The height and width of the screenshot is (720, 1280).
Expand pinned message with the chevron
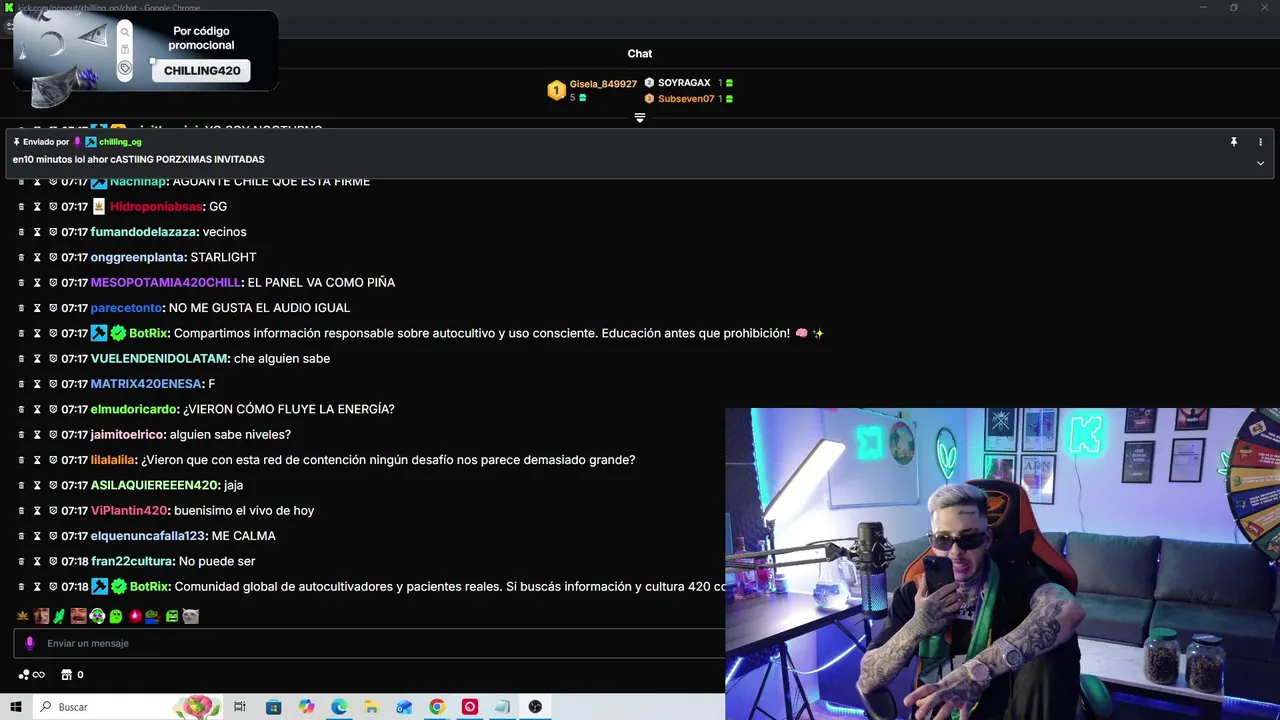(1260, 163)
